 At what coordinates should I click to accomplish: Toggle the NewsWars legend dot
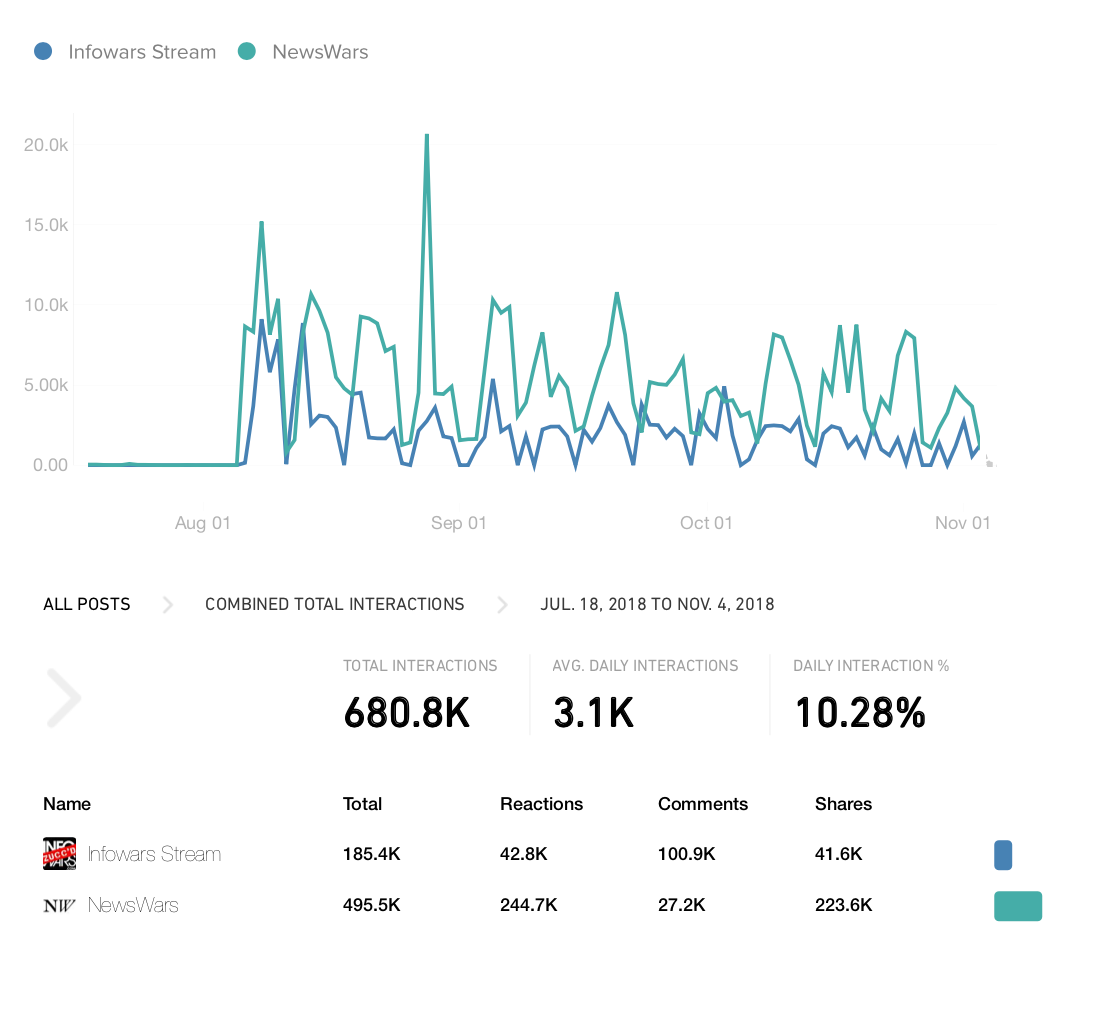pyautogui.click(x=246, y=52)
